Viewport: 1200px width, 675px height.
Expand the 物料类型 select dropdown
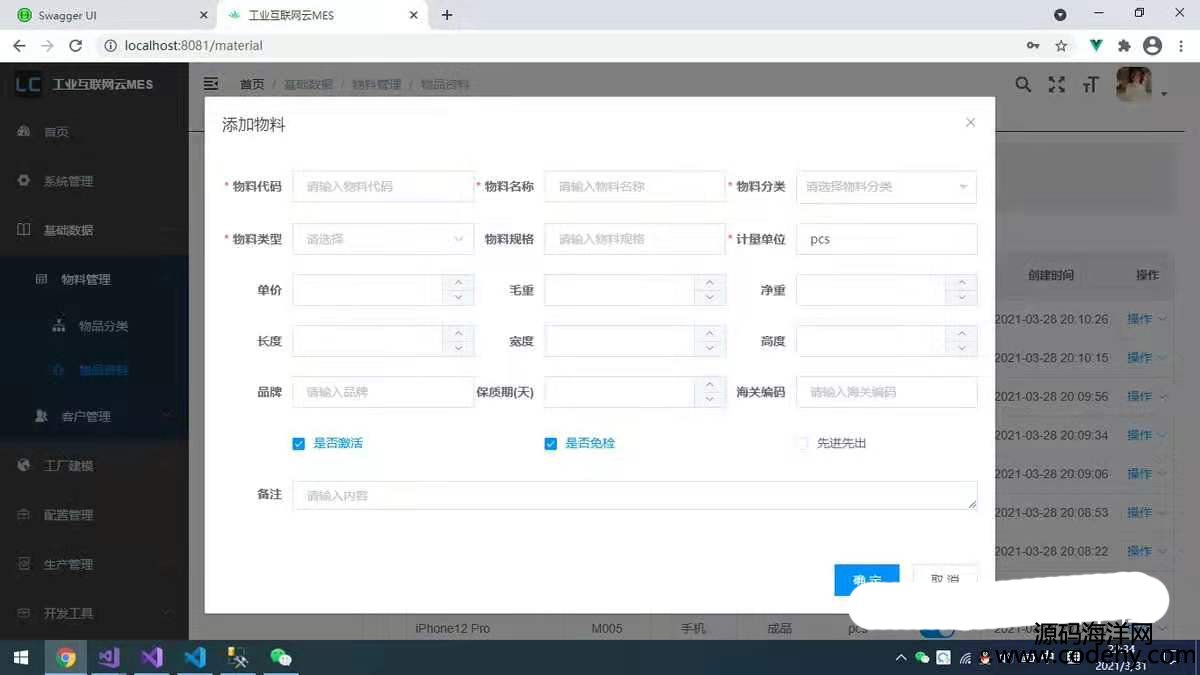pos(382,240)
